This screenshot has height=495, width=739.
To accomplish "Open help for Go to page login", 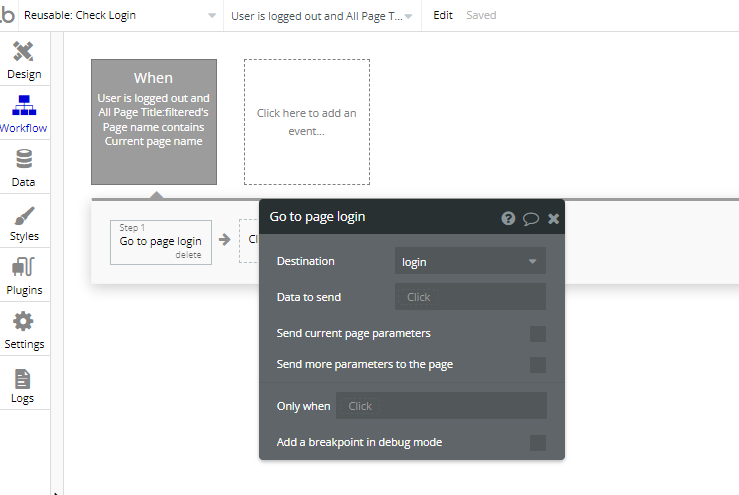I will 508,218.
